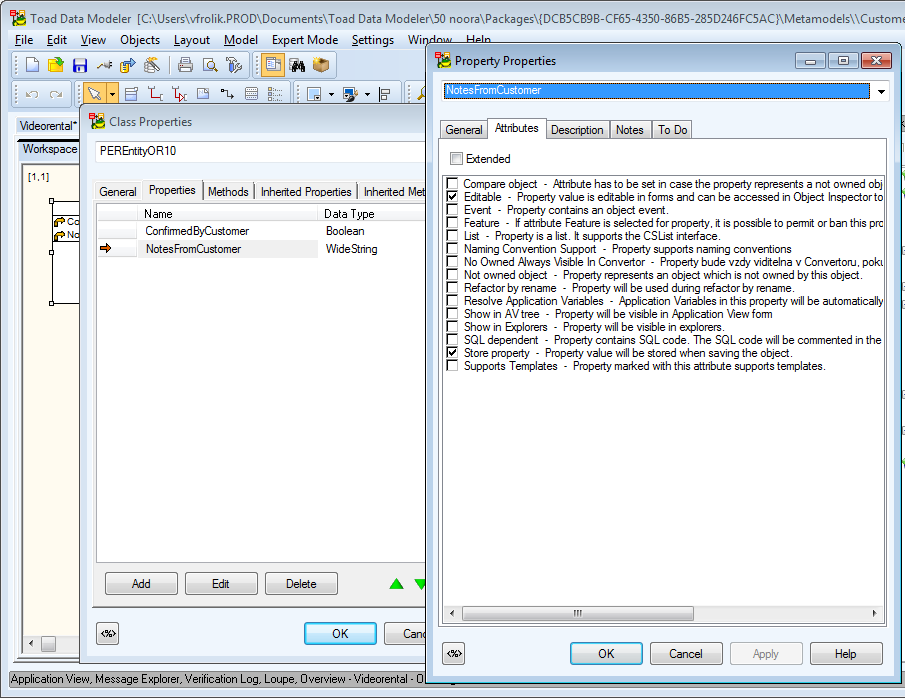Click the connection plug icon in toolbar
Image resolution: width=905 pixels, height=699 pixels.
pos(104,65)
